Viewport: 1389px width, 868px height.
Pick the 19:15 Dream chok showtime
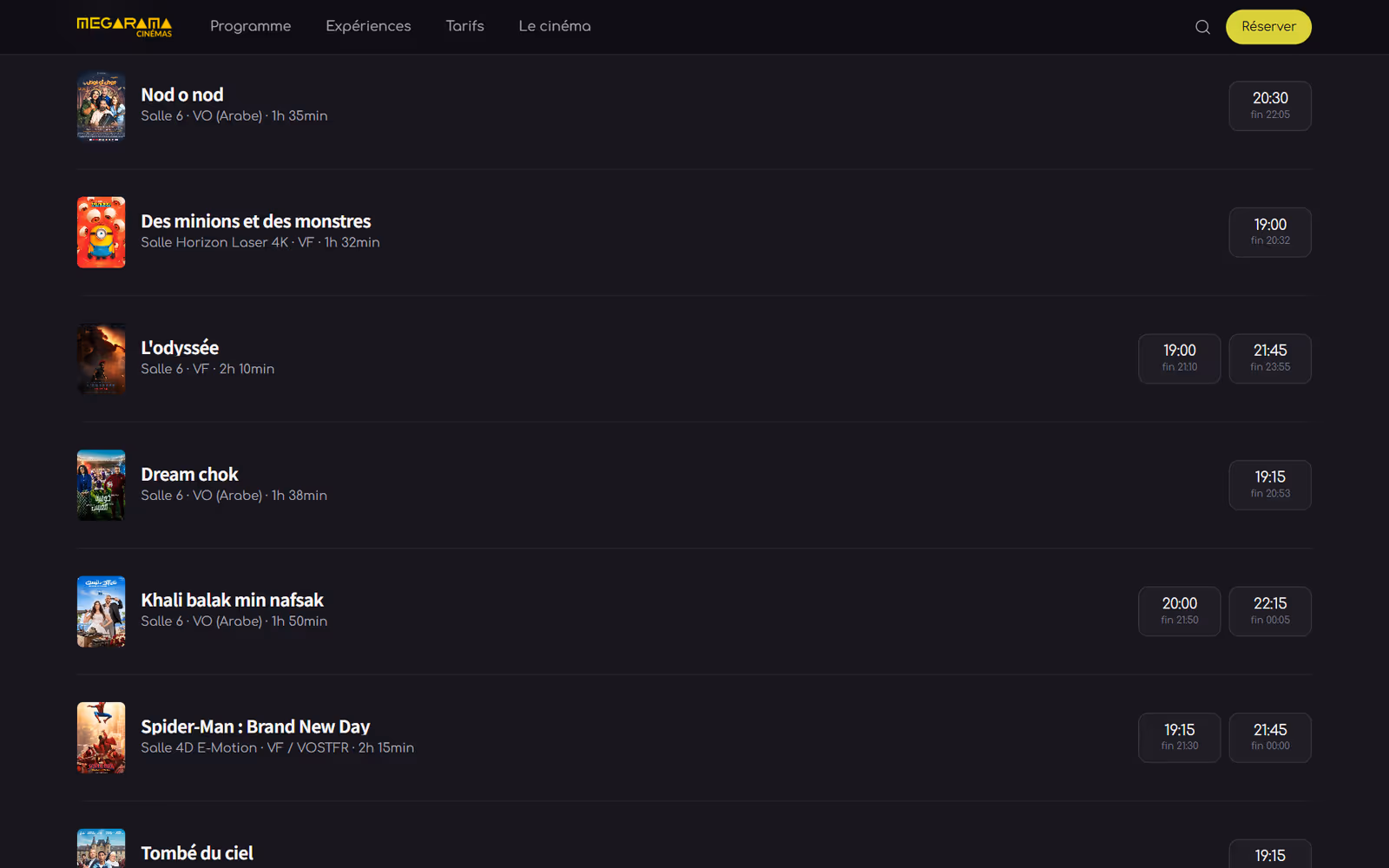(x=1270, y=485)
